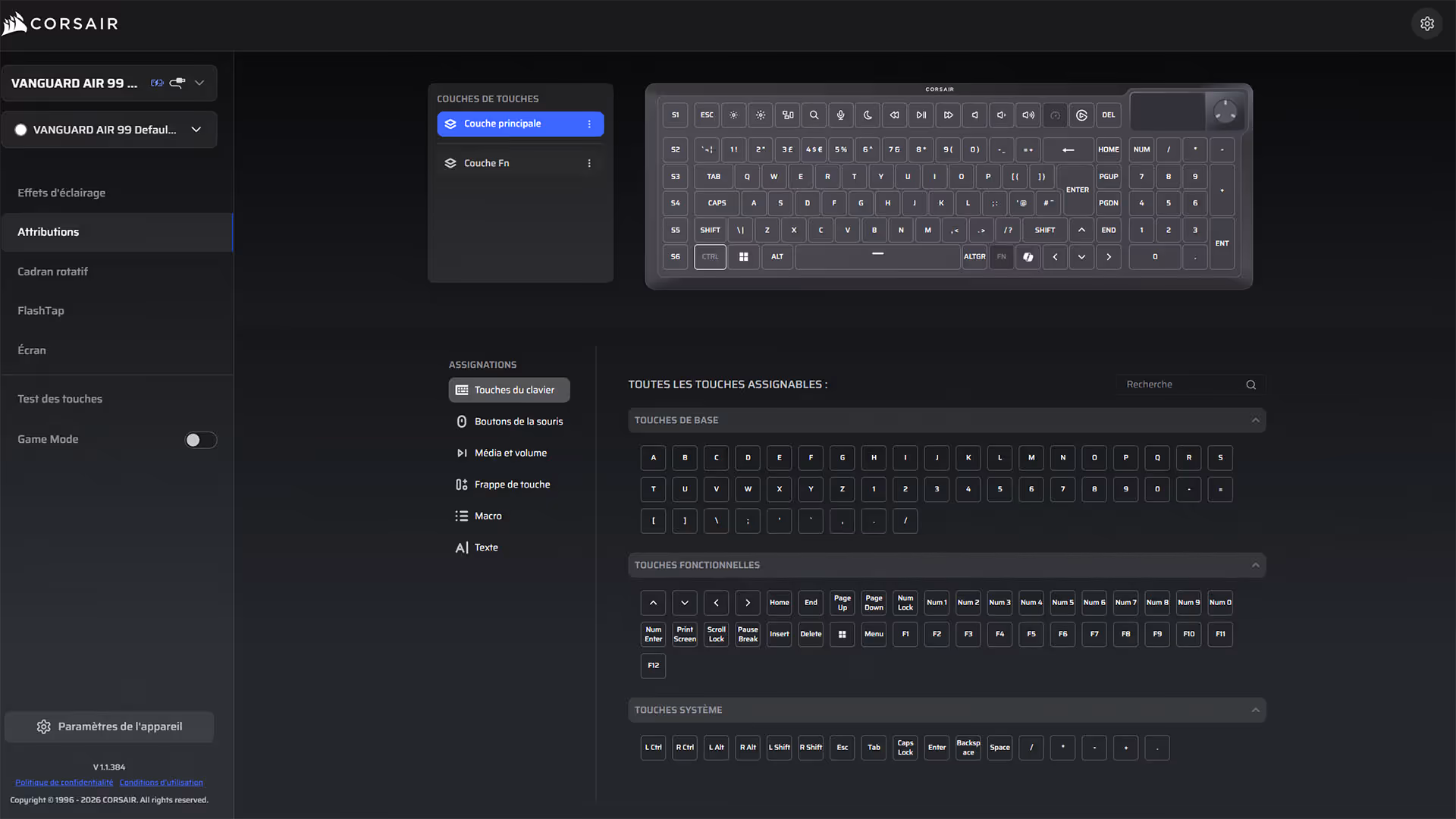The width and height of the screenshot is (1456, 819).
Task: Select the volume up key on the keyboard preview
Action: (1028, 115)
